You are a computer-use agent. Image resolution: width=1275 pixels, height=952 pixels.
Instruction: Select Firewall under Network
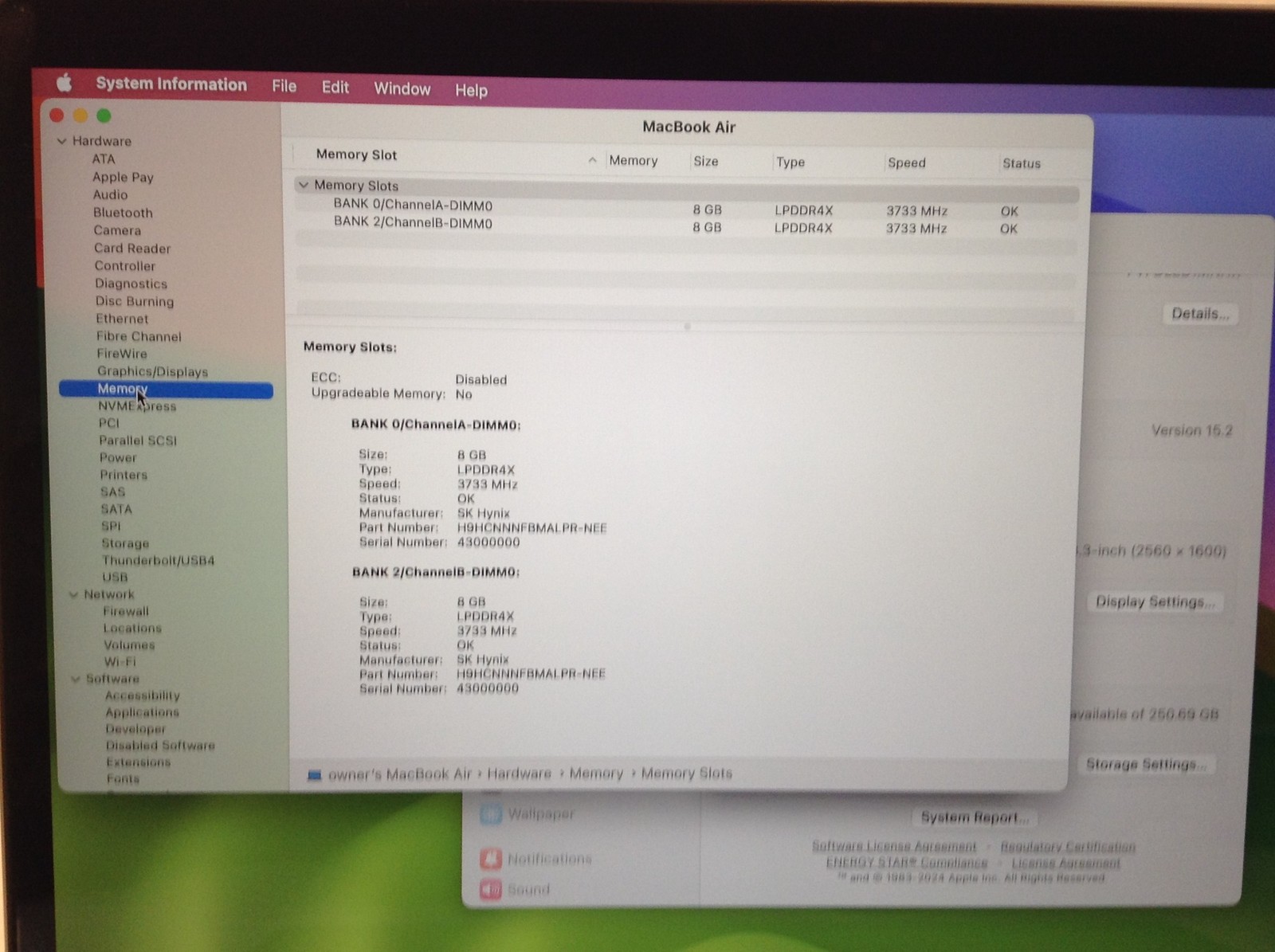coord(126,611)
